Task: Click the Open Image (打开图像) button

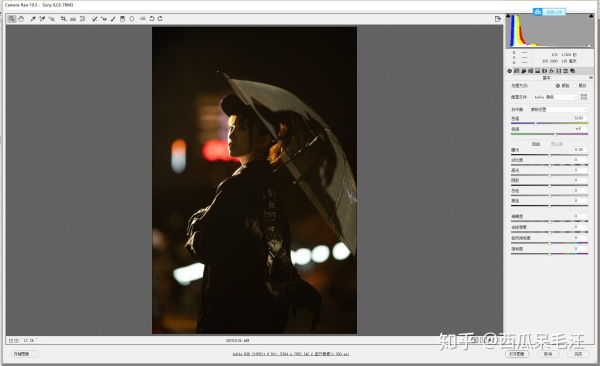Action: (x=517, y=354)
